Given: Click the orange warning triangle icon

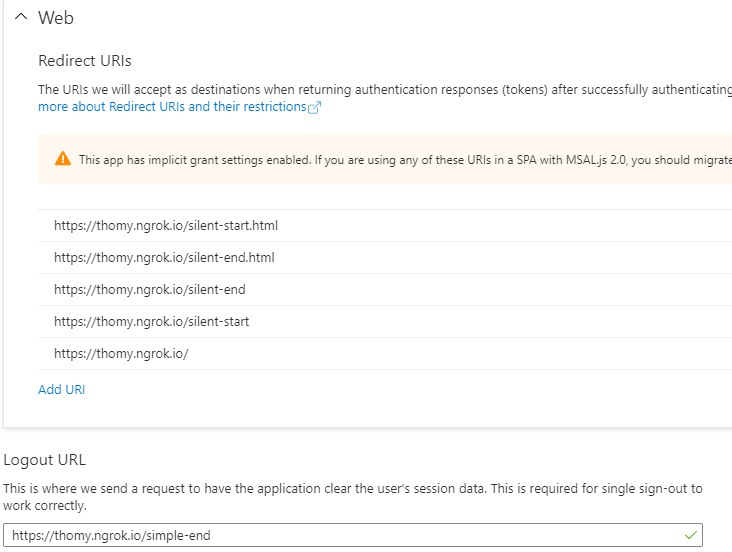Looking at the screenshot, I should (x=63, y=159).
